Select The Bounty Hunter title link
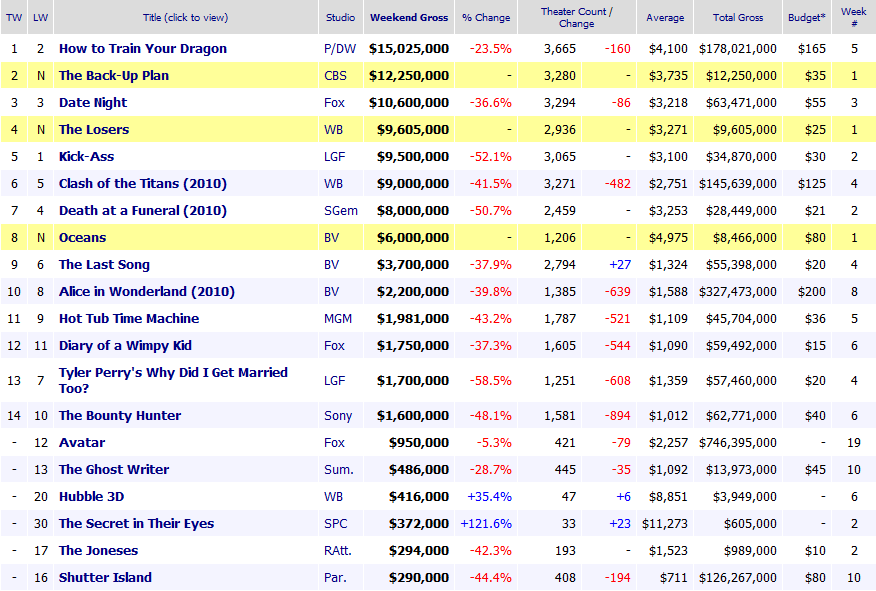This screenshot has height=591, width=876. [x=120, y=416]
